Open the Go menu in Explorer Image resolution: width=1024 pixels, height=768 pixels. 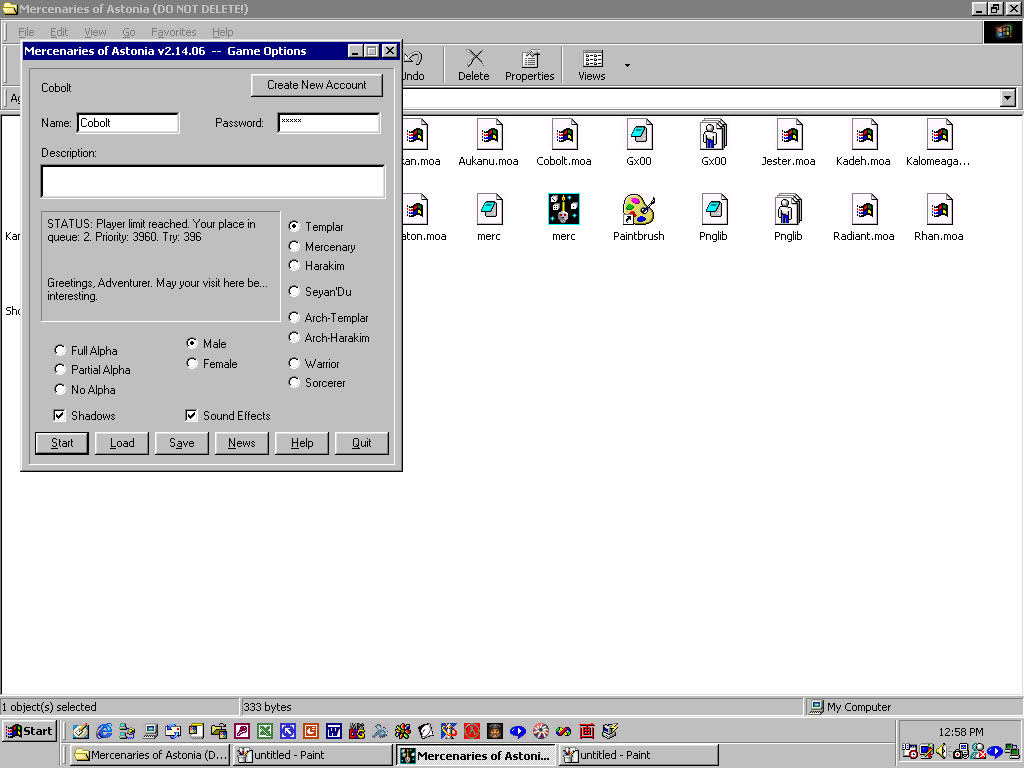tap(129, 32)
